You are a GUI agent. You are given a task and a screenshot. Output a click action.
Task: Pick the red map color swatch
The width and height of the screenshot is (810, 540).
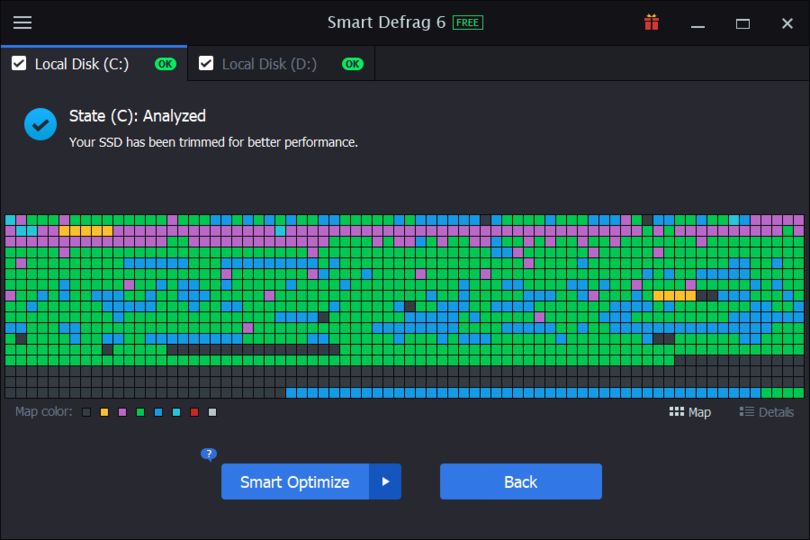point(194,412)
